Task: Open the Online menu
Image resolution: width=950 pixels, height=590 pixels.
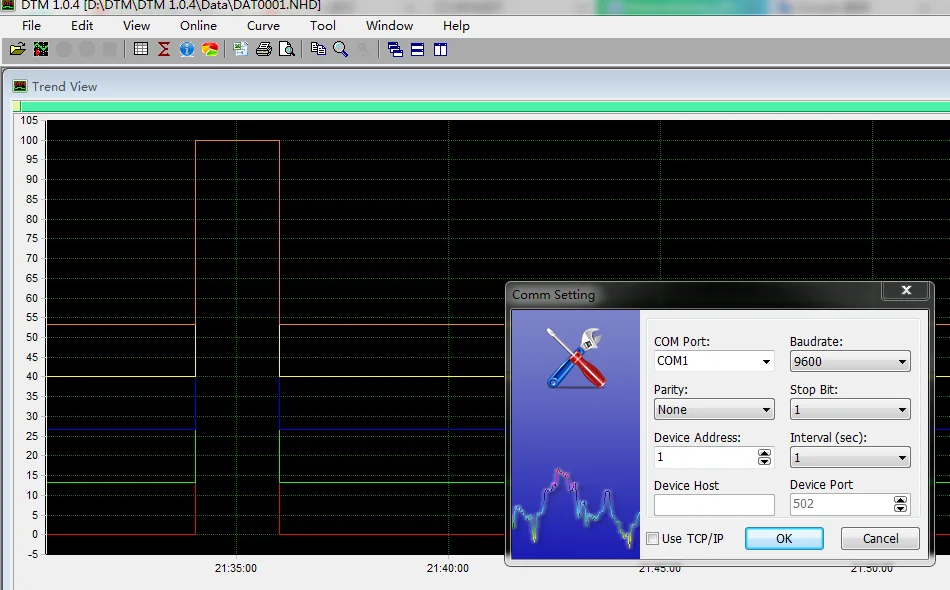Action: click(x=198, y=25)
